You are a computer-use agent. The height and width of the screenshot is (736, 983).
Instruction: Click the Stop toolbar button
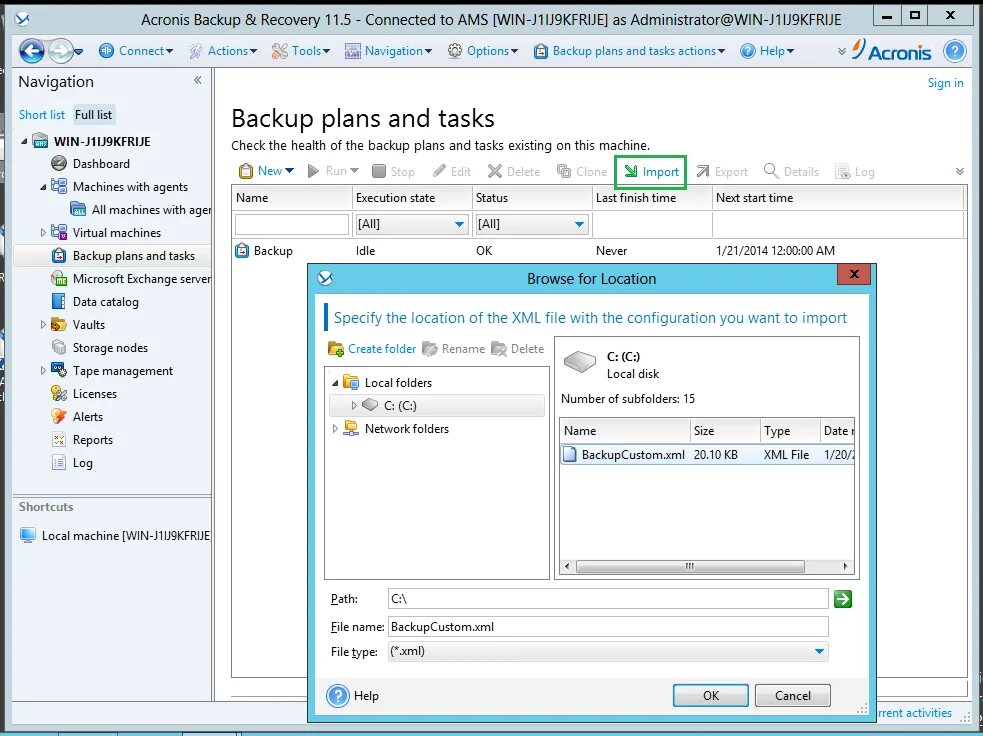point(393,171)
